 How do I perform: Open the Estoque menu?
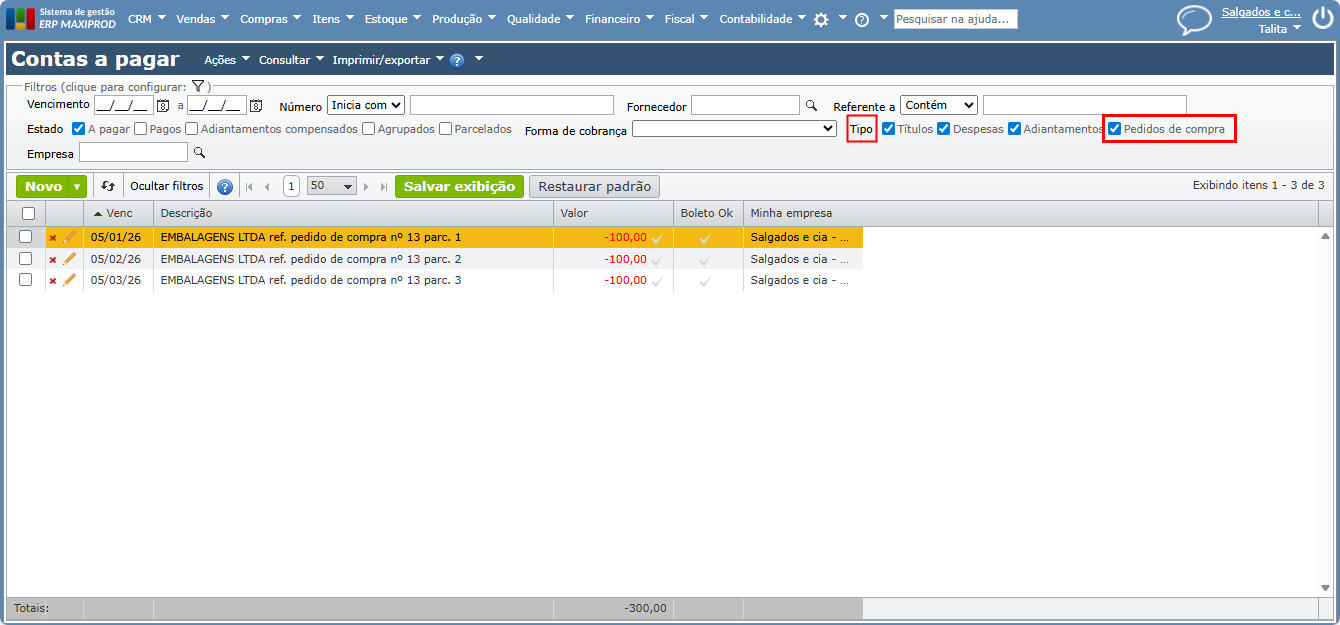click(x=393, y=19)
